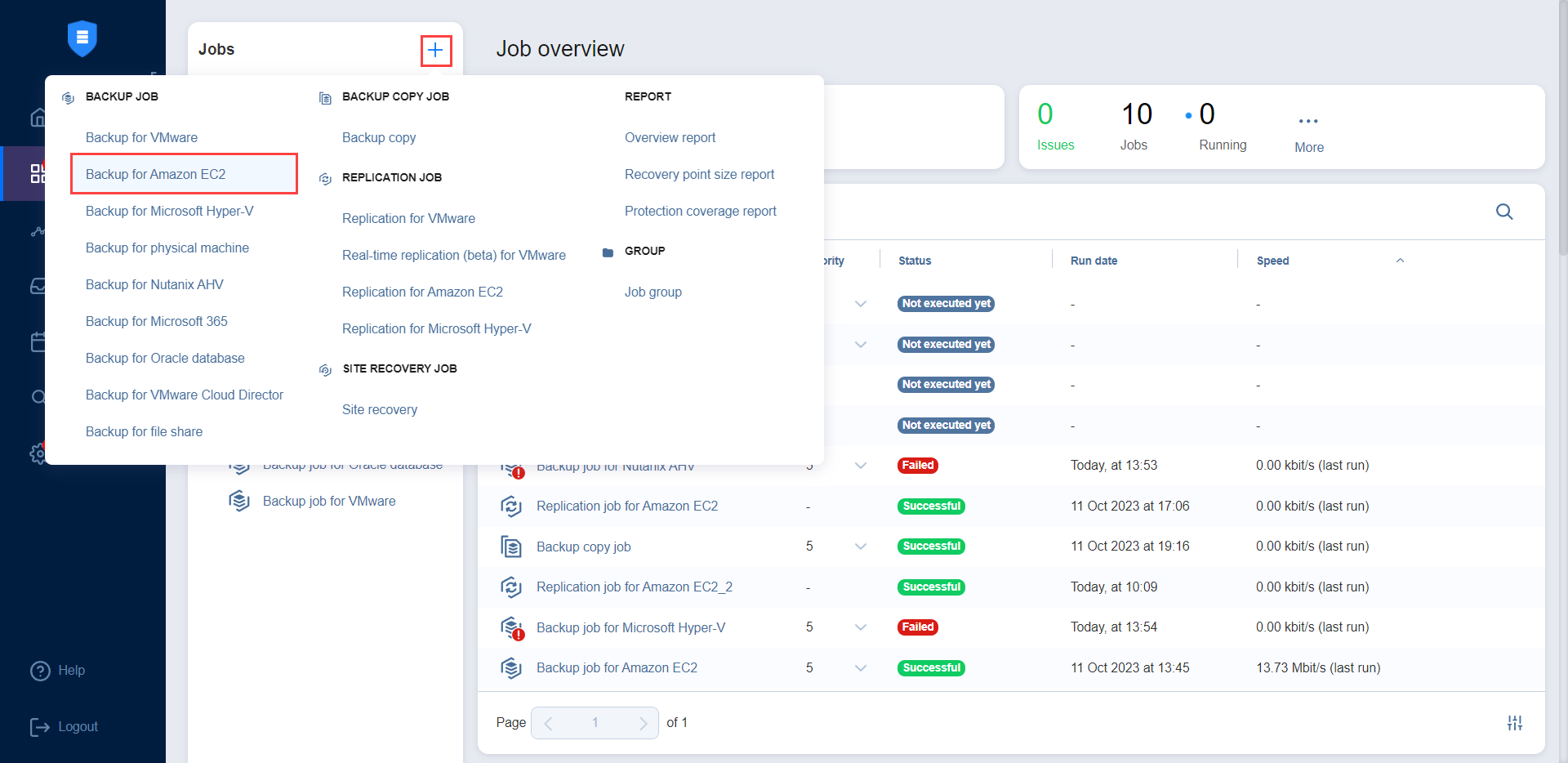Choose Replication for VMware from menu
Viewport: 1568px width, 763px height.
click(408, 218)
